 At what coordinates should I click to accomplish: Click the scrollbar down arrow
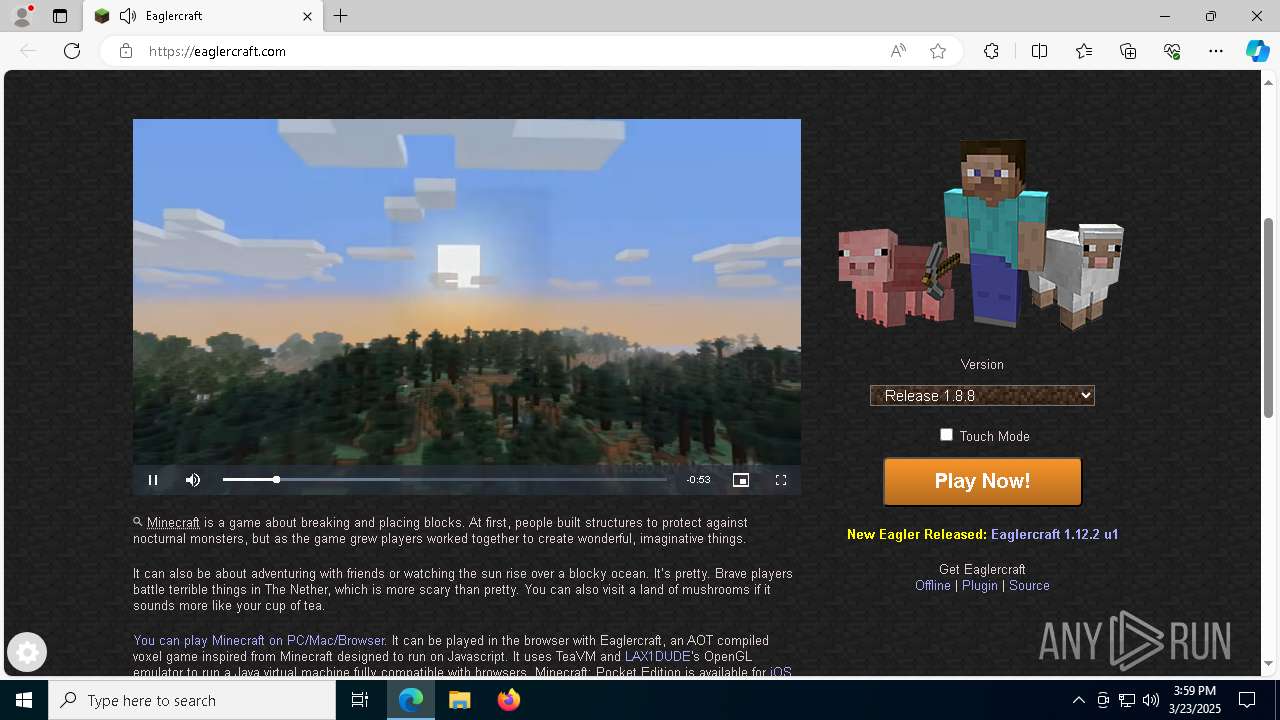pos(1269,664)
